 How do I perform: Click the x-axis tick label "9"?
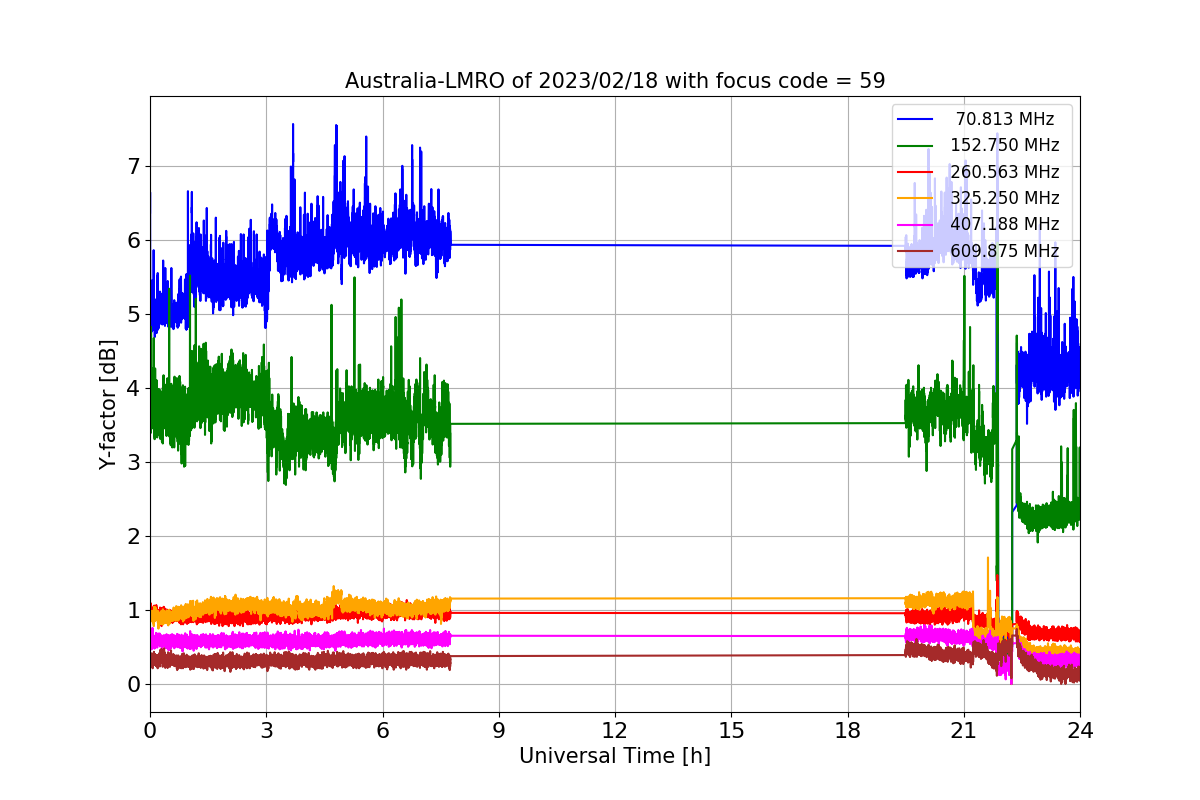499,731
